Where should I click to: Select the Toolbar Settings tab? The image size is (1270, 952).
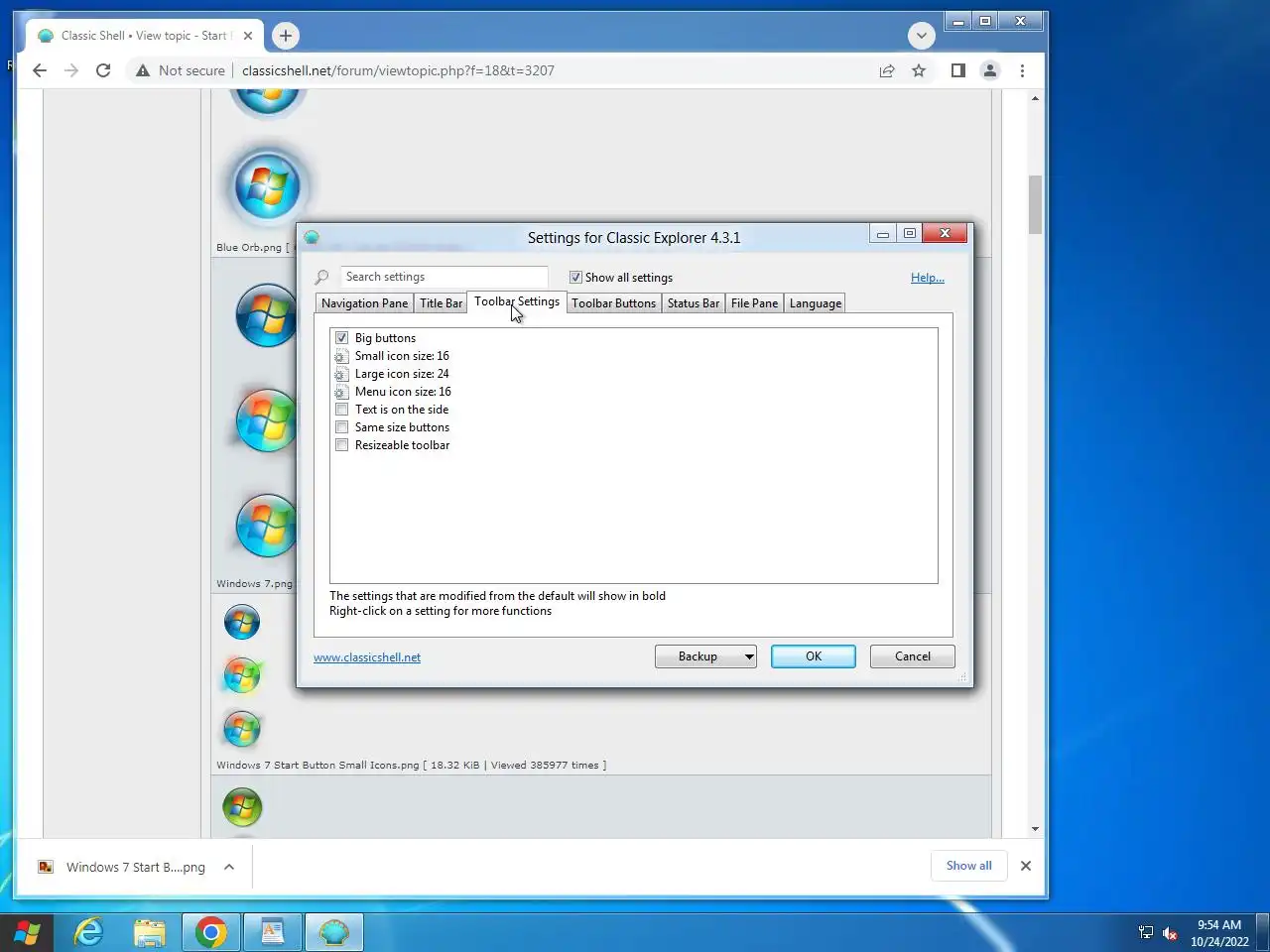(517, 301)
